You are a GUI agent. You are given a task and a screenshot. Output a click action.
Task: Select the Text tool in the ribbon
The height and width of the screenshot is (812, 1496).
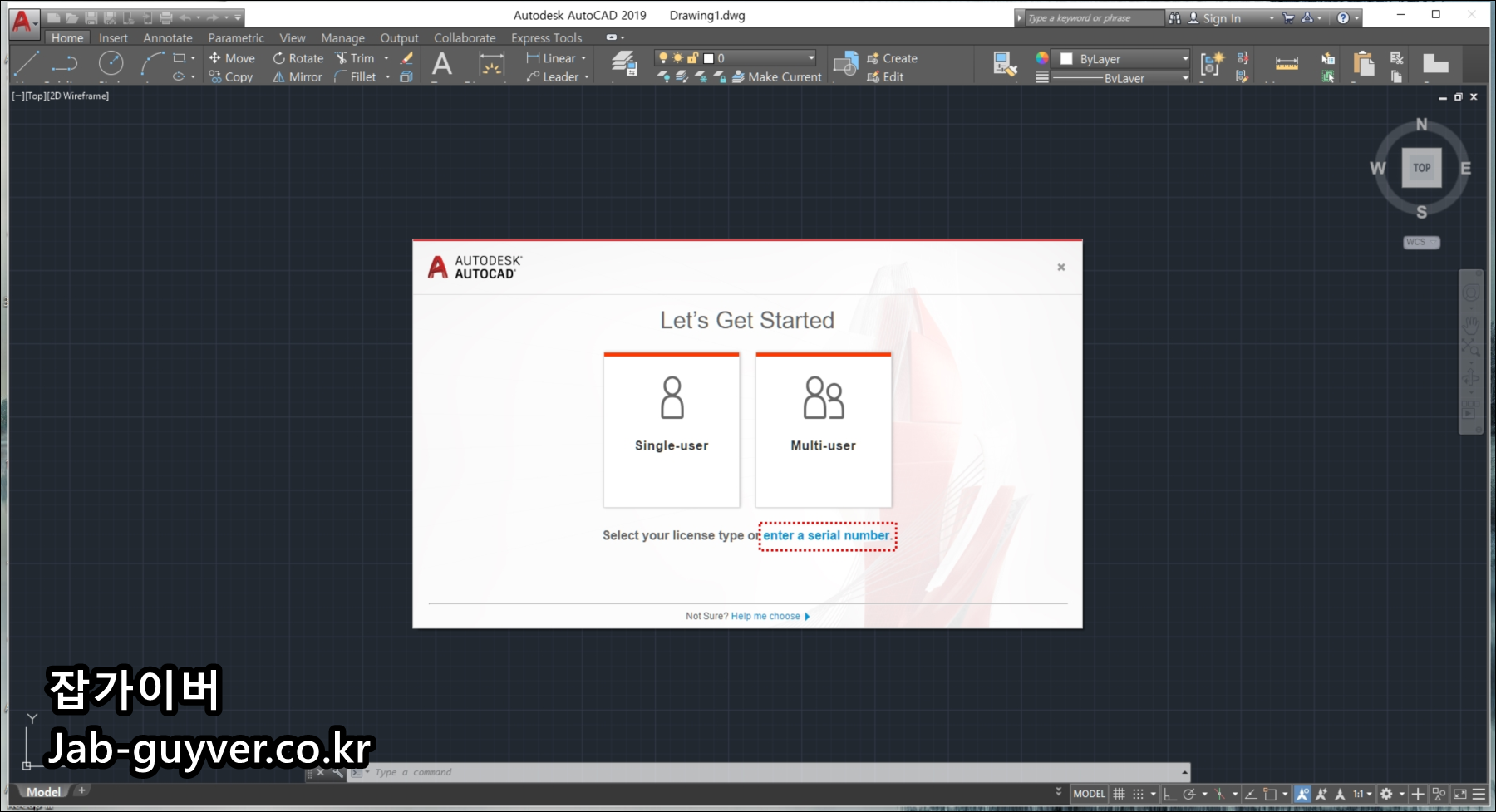click(442, 64)
